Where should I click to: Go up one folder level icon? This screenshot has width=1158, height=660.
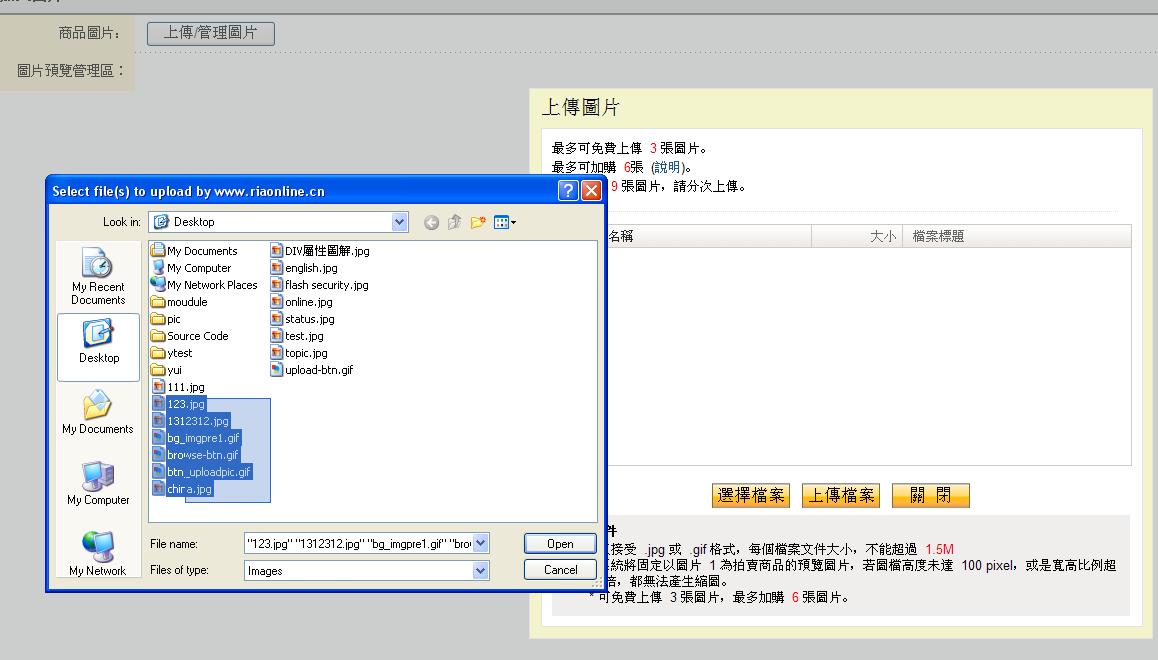click(x=454, y=222)
